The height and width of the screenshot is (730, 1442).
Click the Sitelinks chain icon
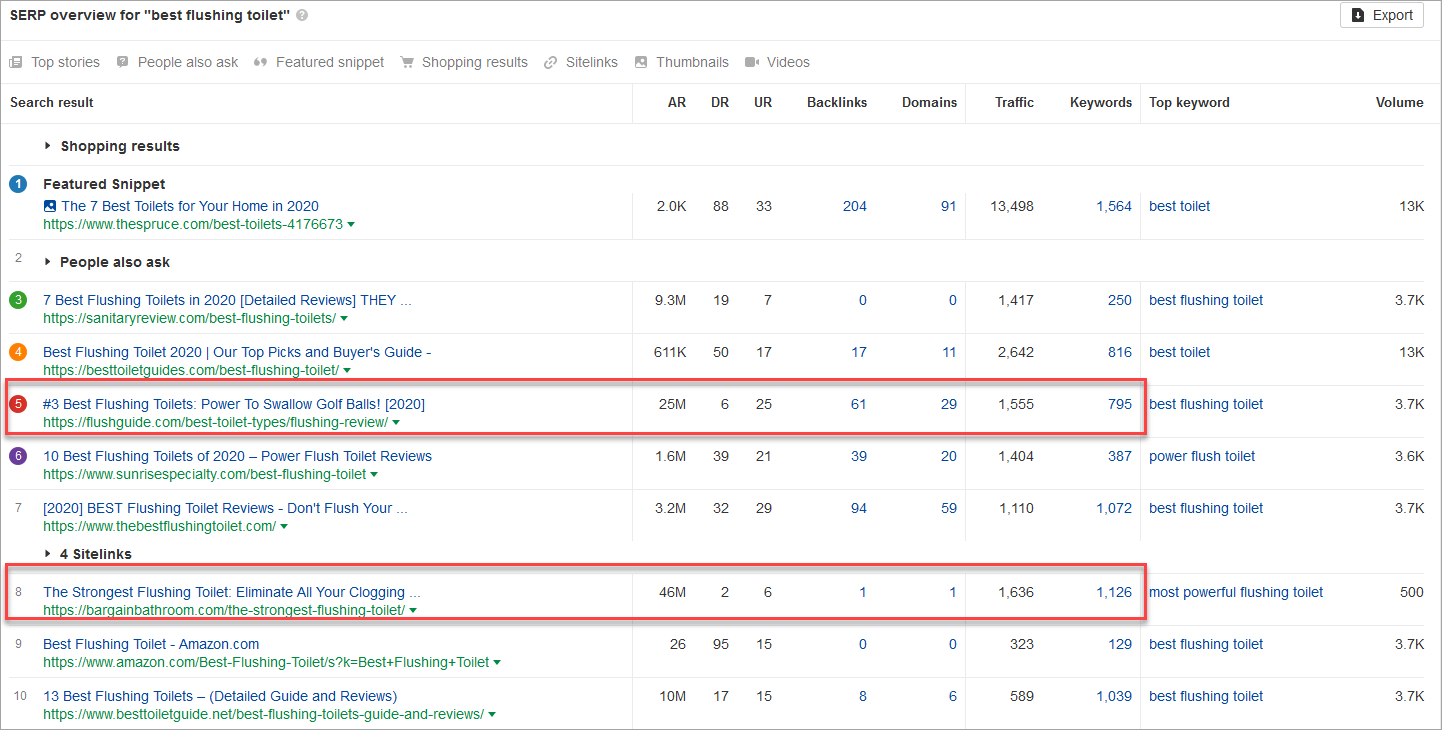tap(550, 62)
